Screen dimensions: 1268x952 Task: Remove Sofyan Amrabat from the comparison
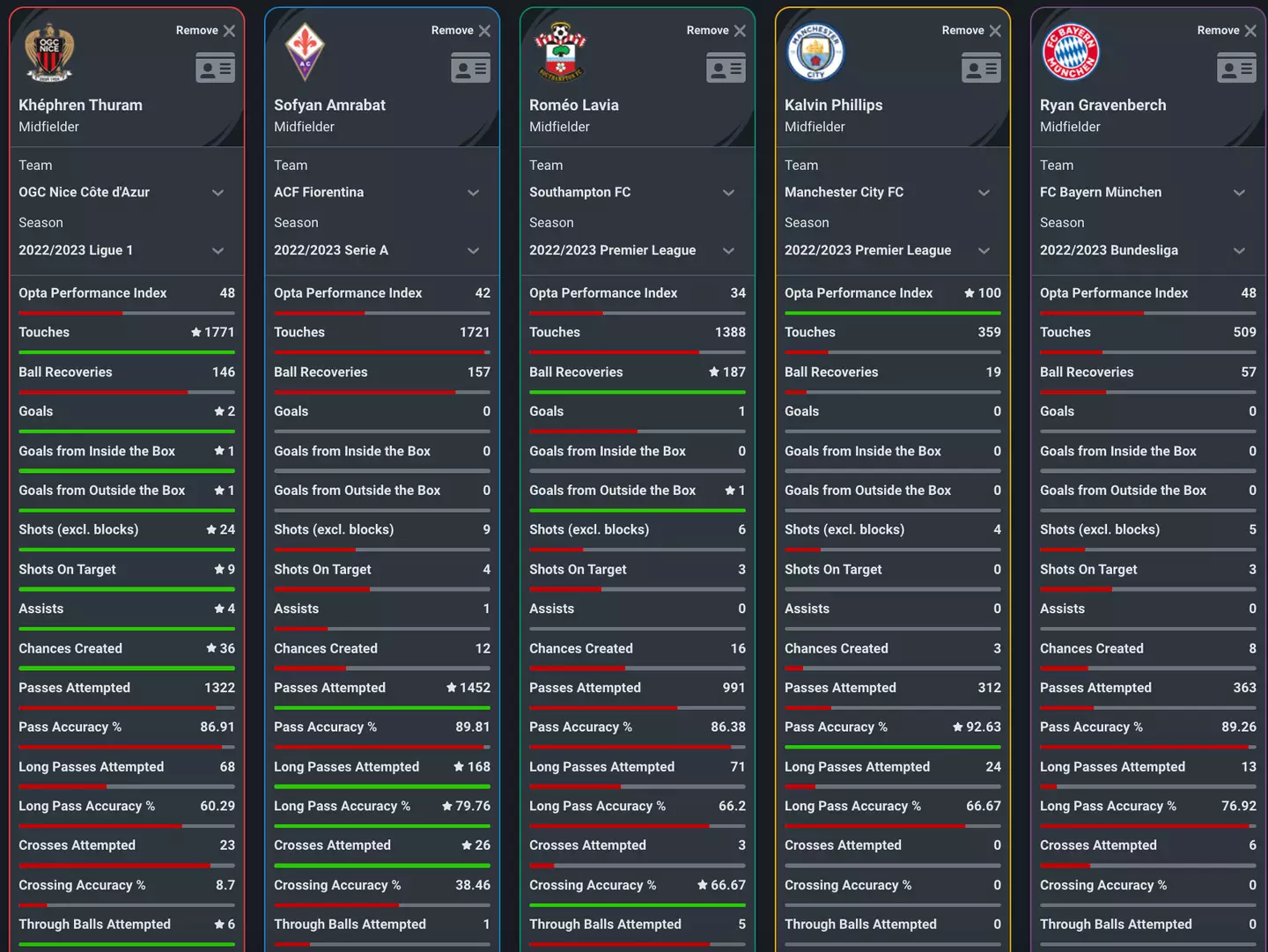[x=461, y=31]
